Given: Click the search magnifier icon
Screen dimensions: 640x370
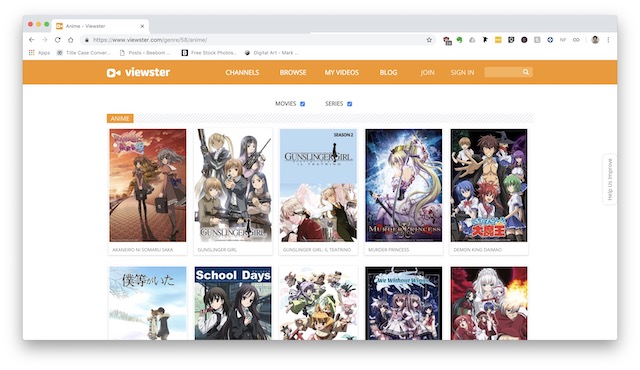Looking at the screenshot, I should [526, 72].
